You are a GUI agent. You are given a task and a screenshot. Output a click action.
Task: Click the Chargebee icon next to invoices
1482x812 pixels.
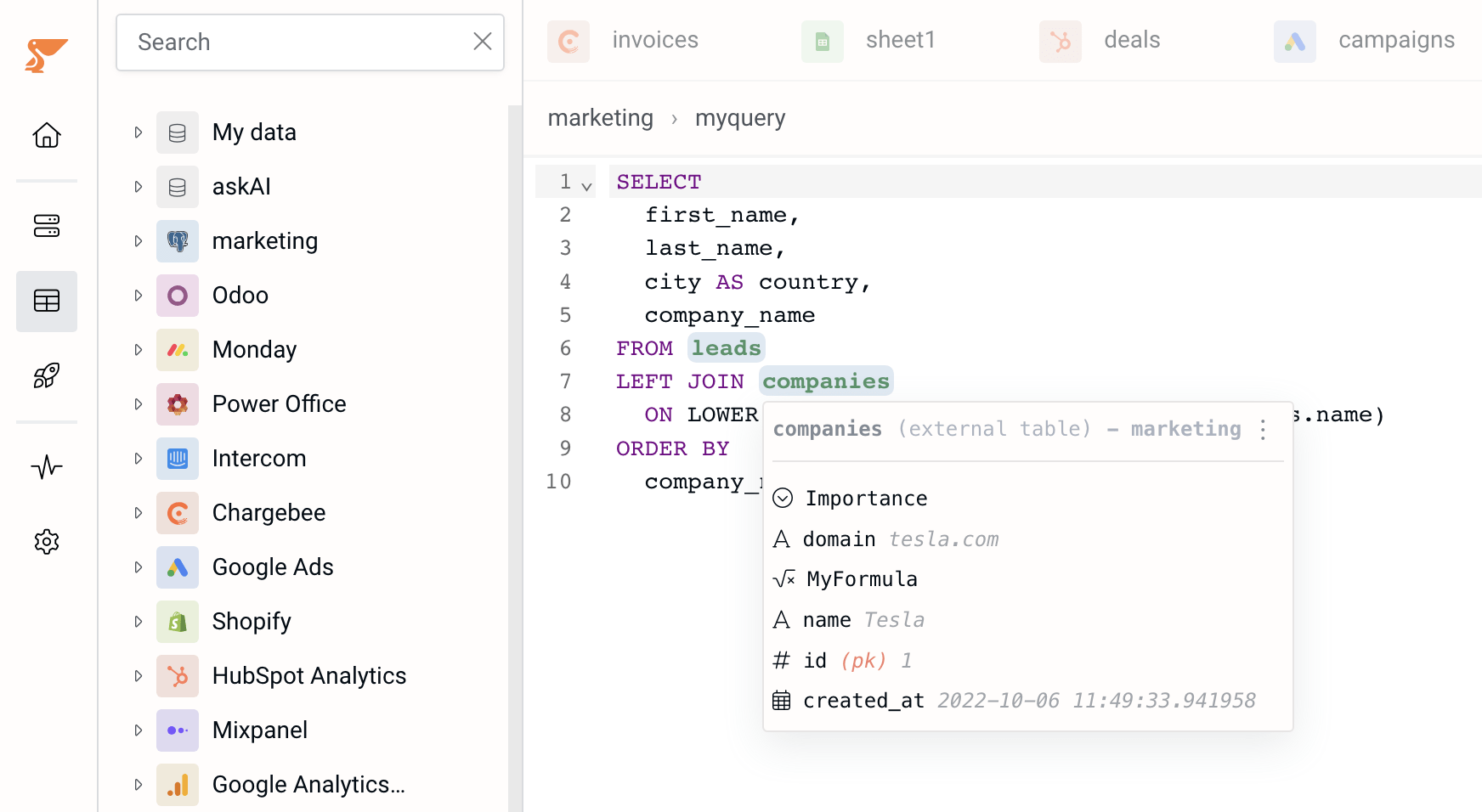click(568, 41)
